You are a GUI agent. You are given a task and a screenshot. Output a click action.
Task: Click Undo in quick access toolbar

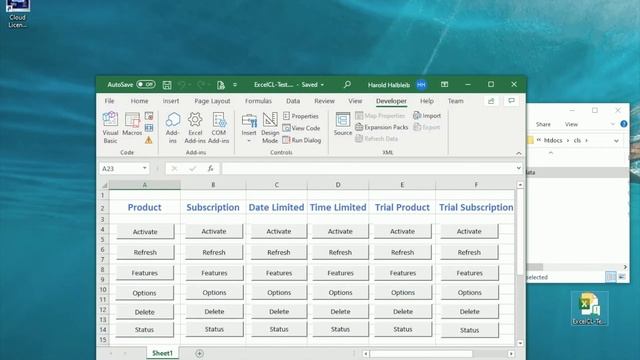point(182,85)
